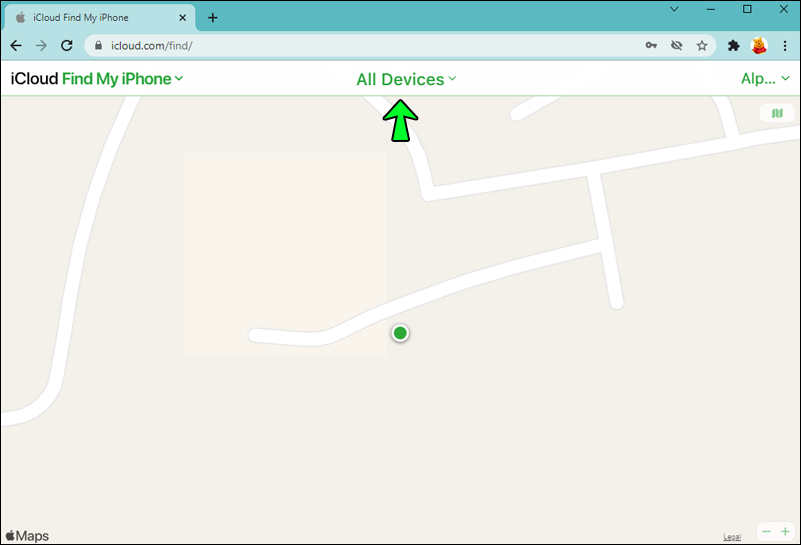801x545 pixels.
Task: Open a new browser tab
Action: 213,18
